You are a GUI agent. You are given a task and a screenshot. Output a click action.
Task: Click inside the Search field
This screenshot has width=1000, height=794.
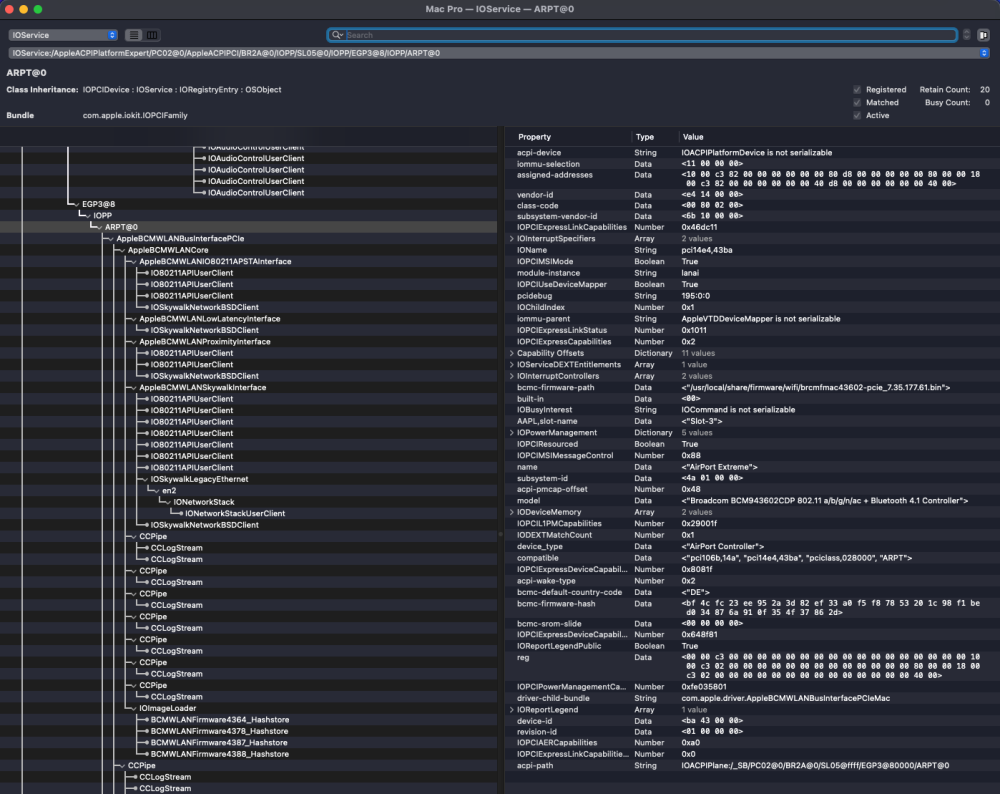click(x=651, y=35)
